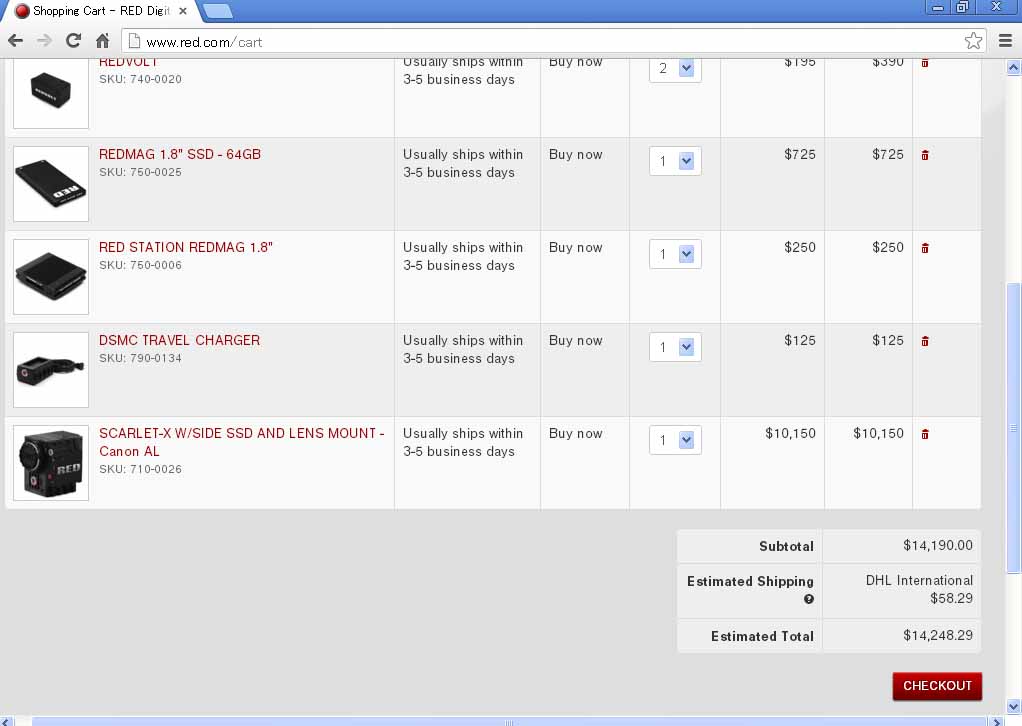Click the vertical scrollbar thumb
Image resolution: width=1022 pixels, height=726 pixels.
(1014, 428)
